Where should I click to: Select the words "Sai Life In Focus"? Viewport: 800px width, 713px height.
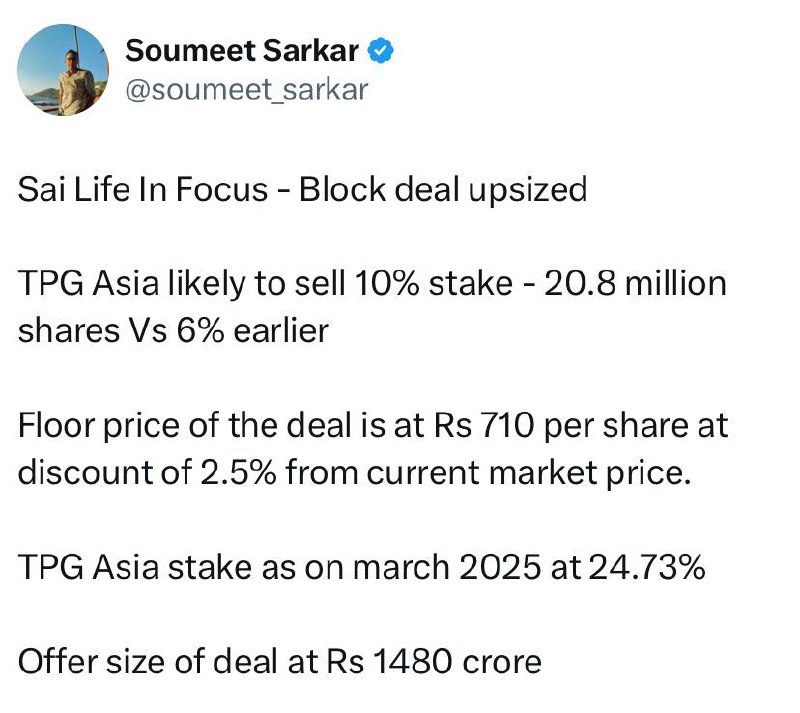coord(143,189)
